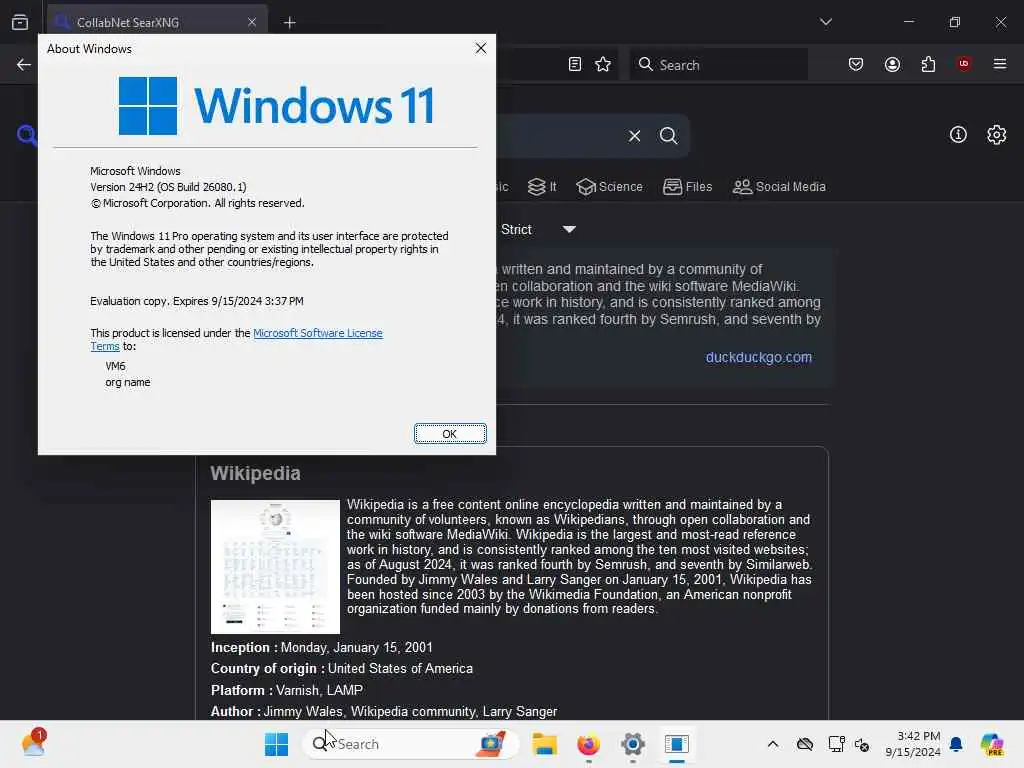
Task: Click OK in About Windows dialog
Action: point(450,434)
